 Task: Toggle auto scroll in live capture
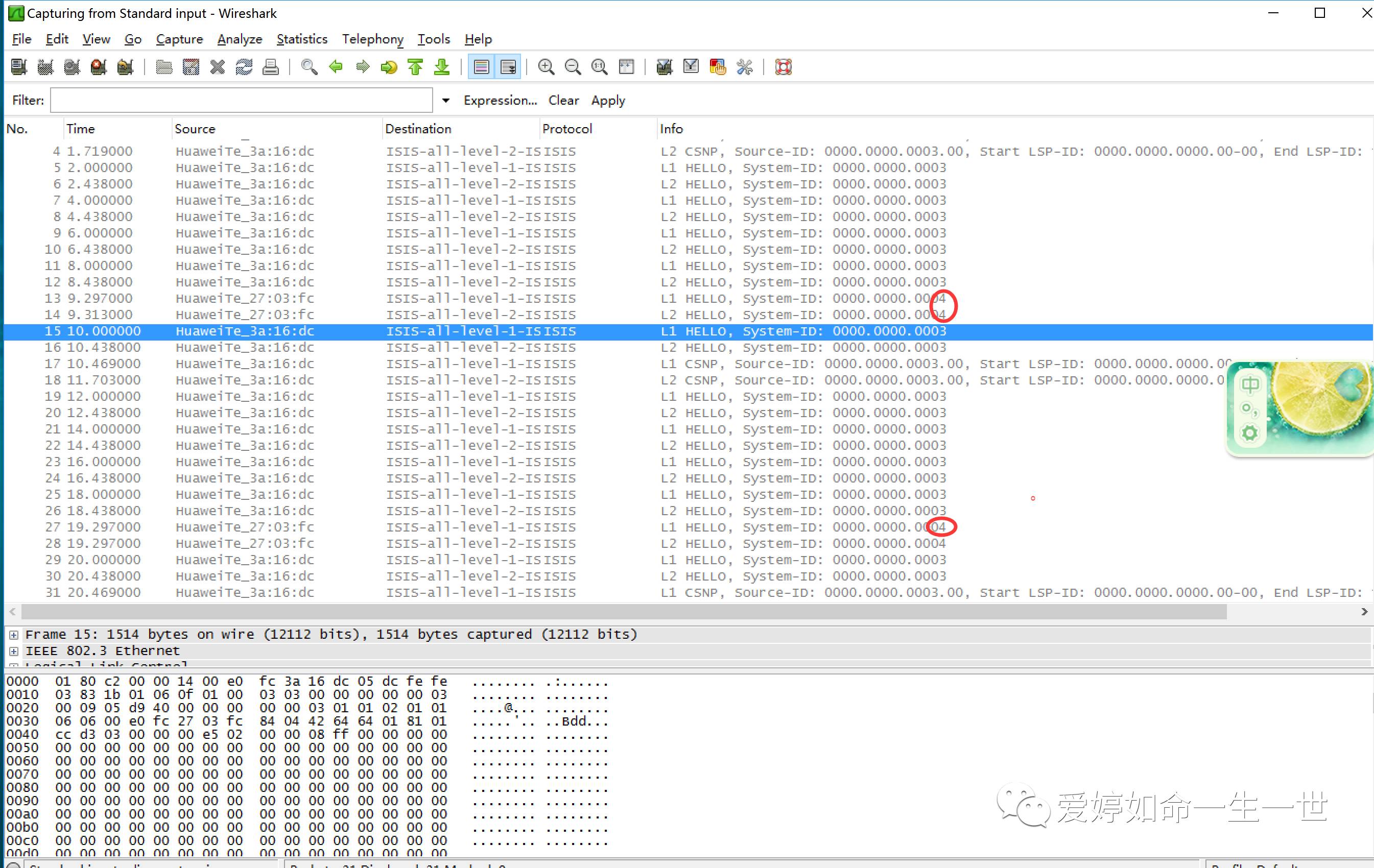pos(508,67)
